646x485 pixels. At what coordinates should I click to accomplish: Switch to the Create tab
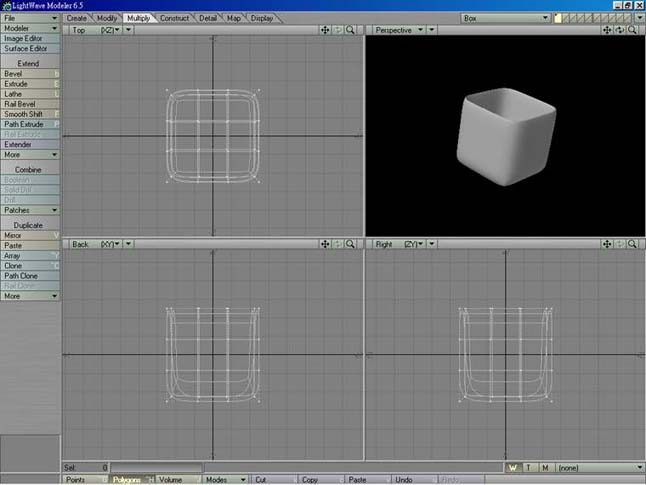tap(77, 18)
